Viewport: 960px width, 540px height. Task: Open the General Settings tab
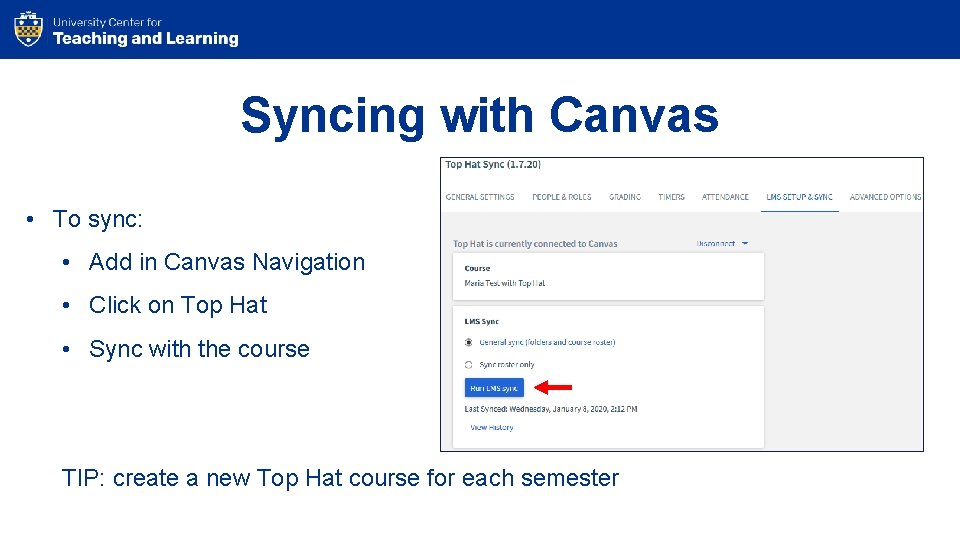(x=480, y=197)
